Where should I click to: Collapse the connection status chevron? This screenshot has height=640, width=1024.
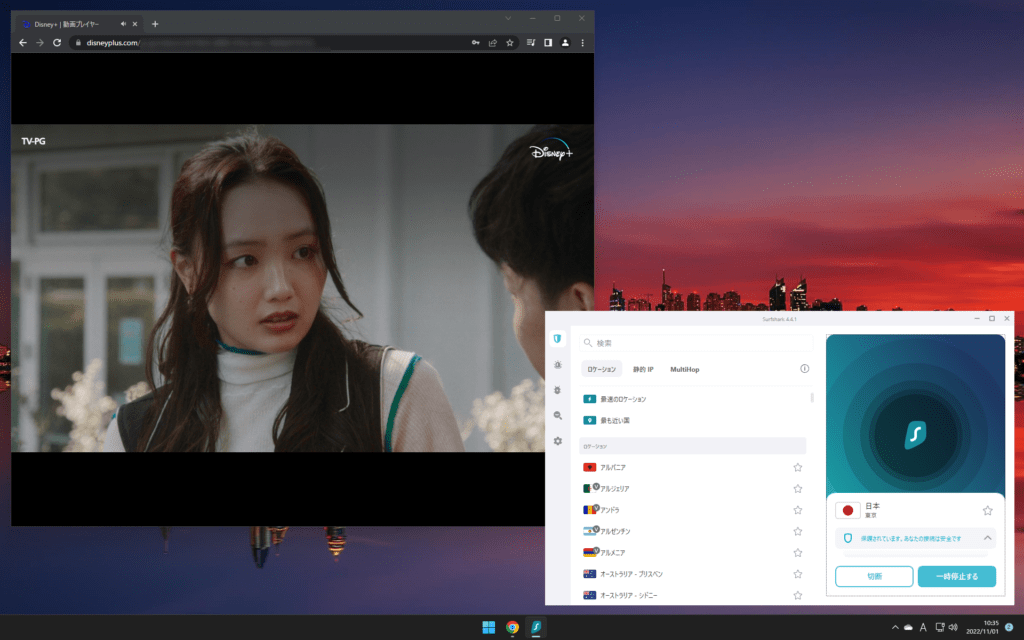pos(987,538)
